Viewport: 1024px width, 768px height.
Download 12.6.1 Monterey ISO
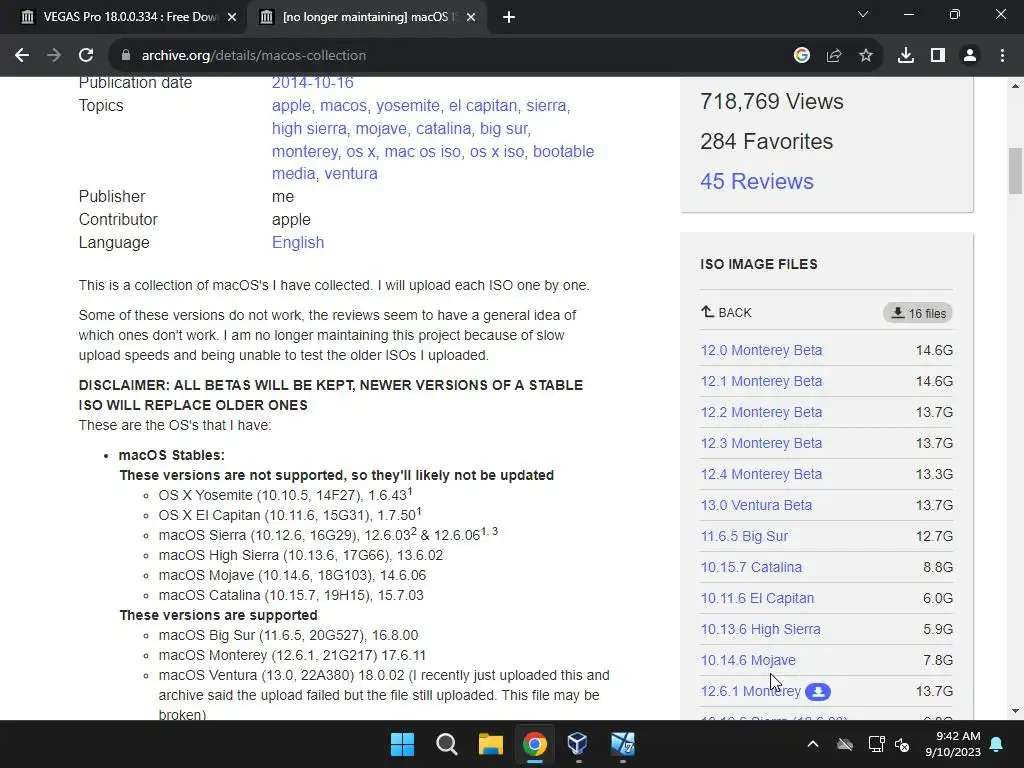click(751, 692)
